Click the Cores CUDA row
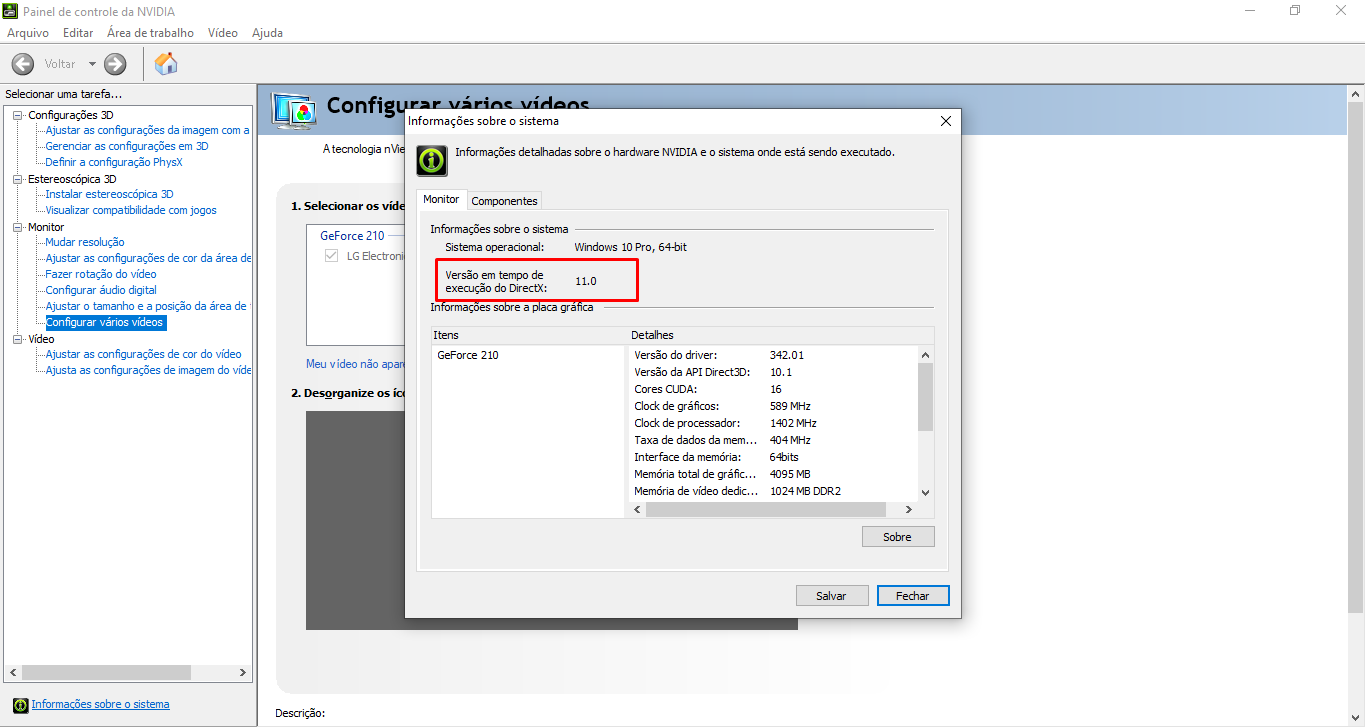 (x=773, y=389)
